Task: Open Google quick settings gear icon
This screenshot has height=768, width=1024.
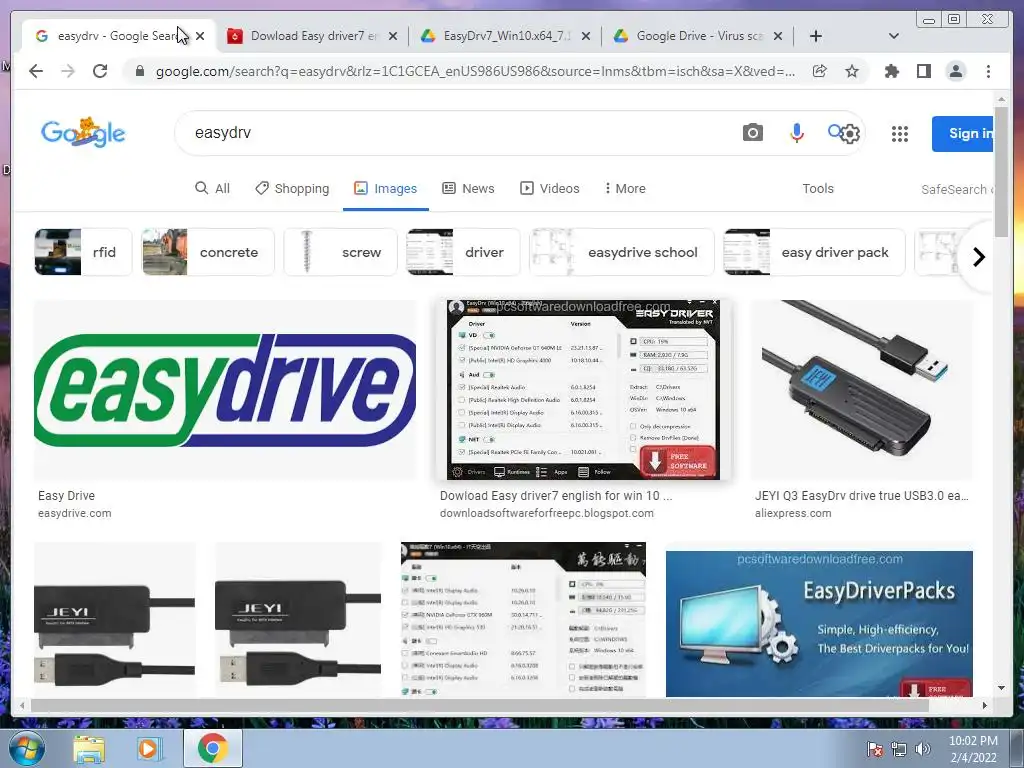Action: [x=850, y=134]
